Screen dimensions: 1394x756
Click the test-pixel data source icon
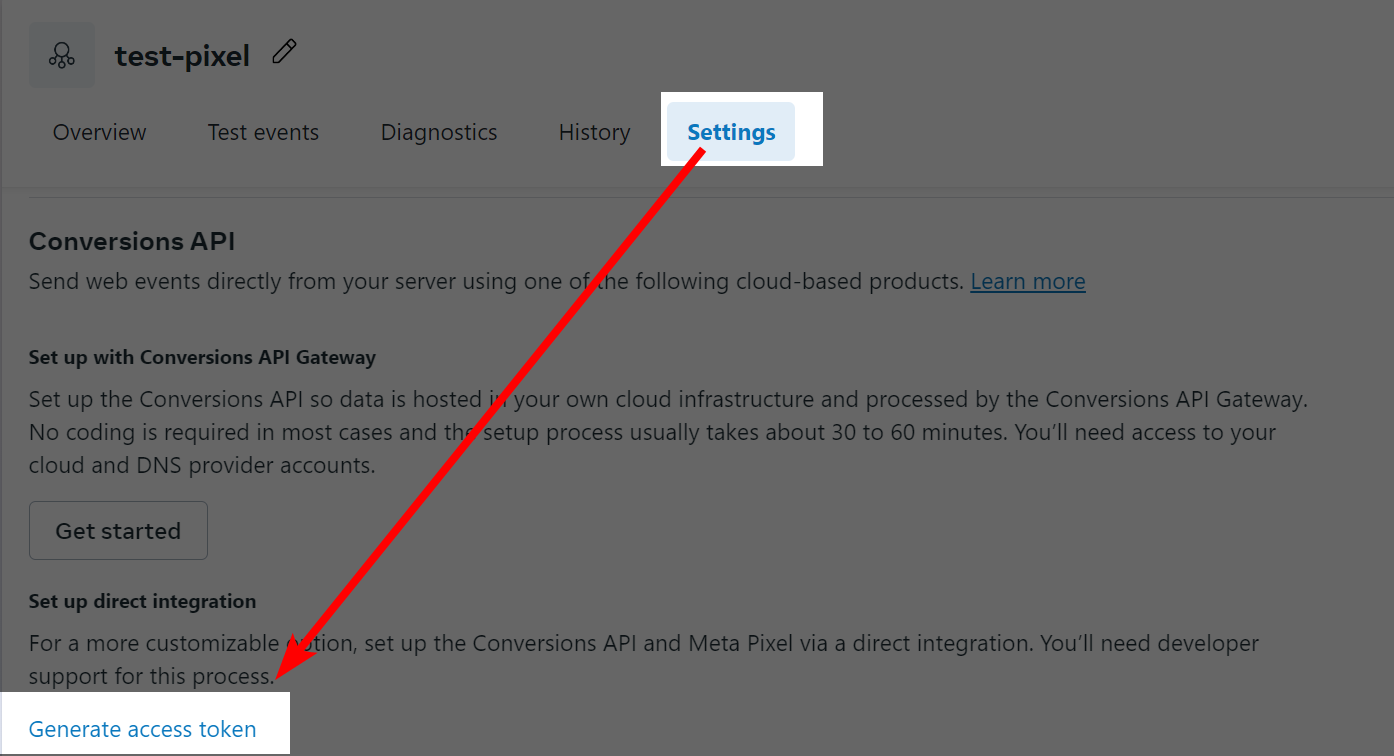point(62,55)
